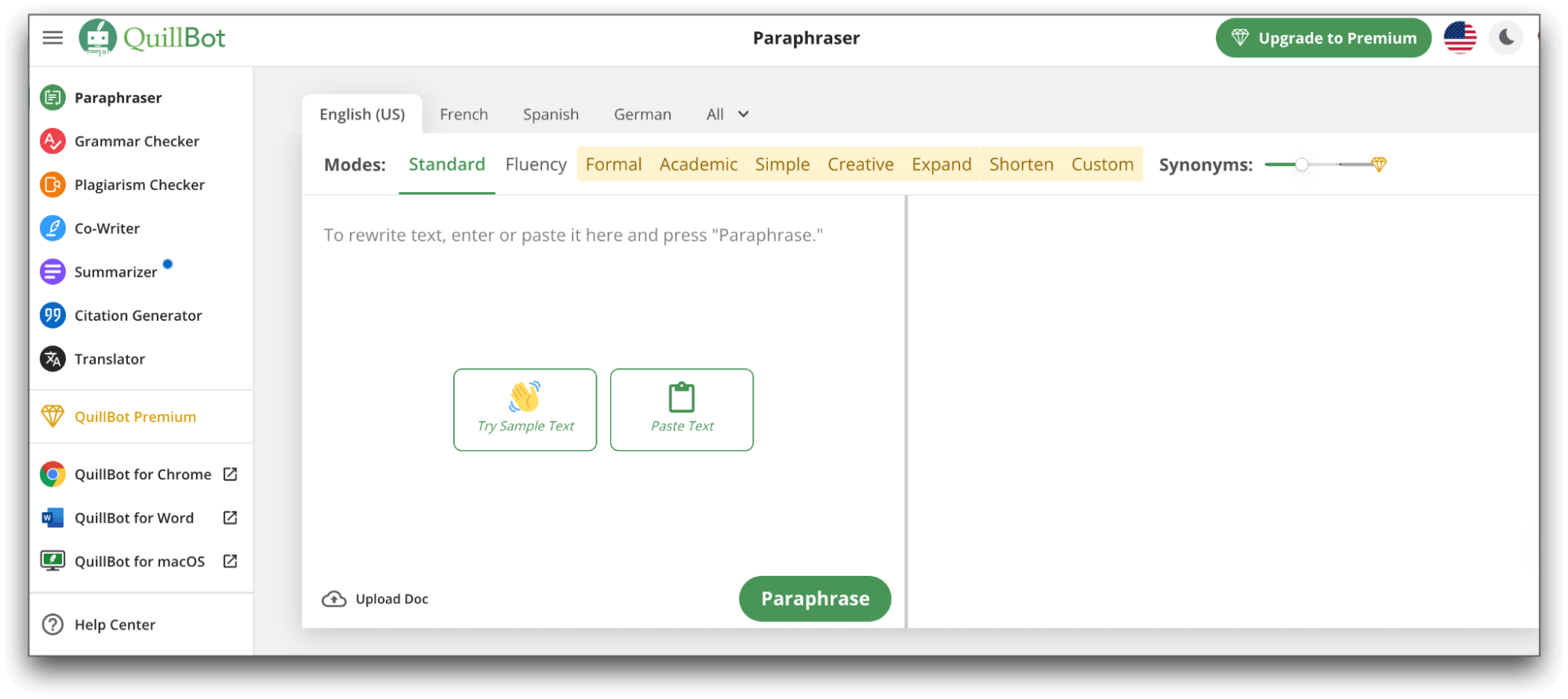The image size is (1568, 699).
Task: Click the QuillBot robot logo
Action: coord(97,38)
